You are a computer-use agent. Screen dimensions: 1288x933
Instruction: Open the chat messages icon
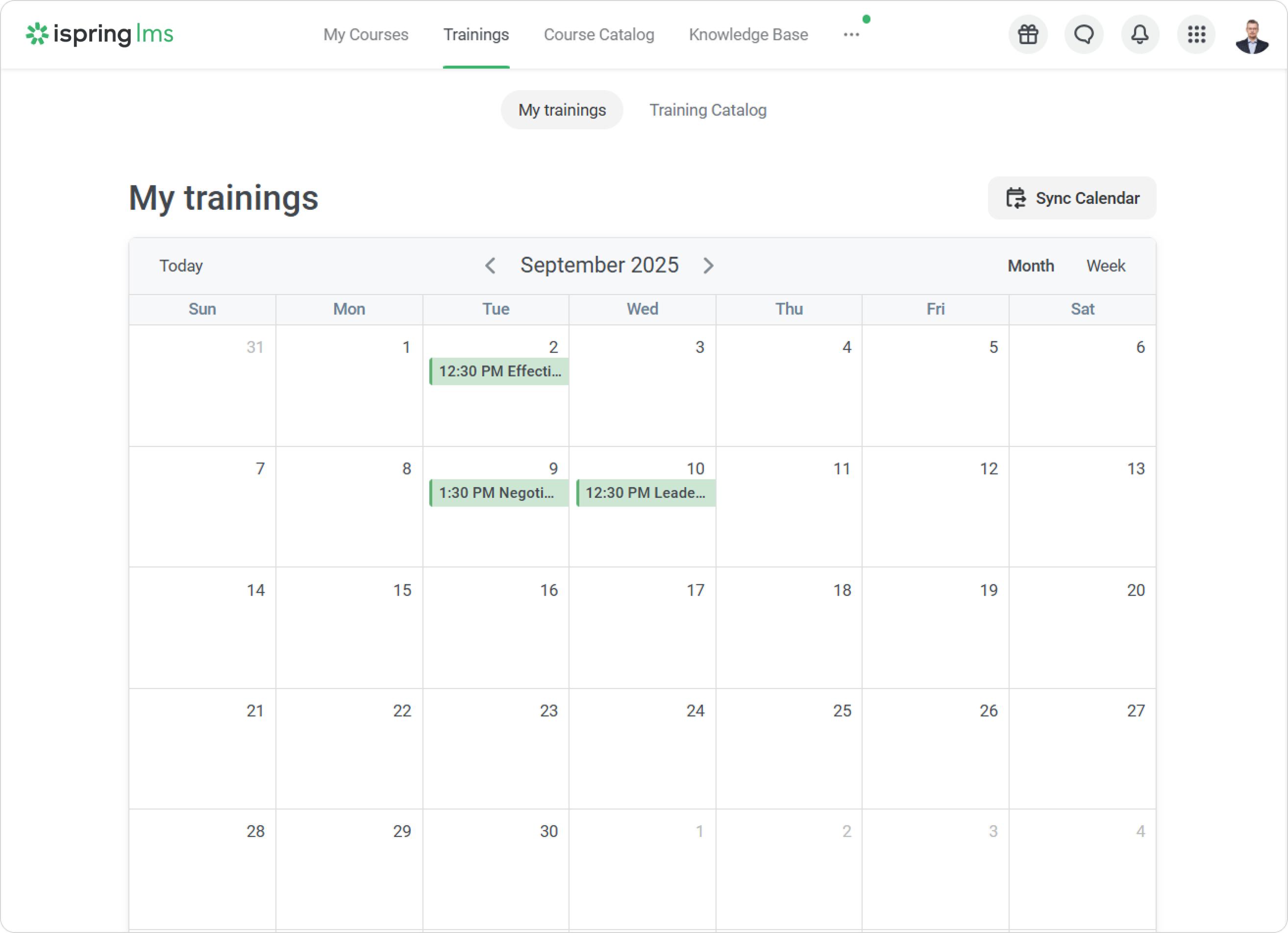pyautogui.click(x=1084, y=35)
